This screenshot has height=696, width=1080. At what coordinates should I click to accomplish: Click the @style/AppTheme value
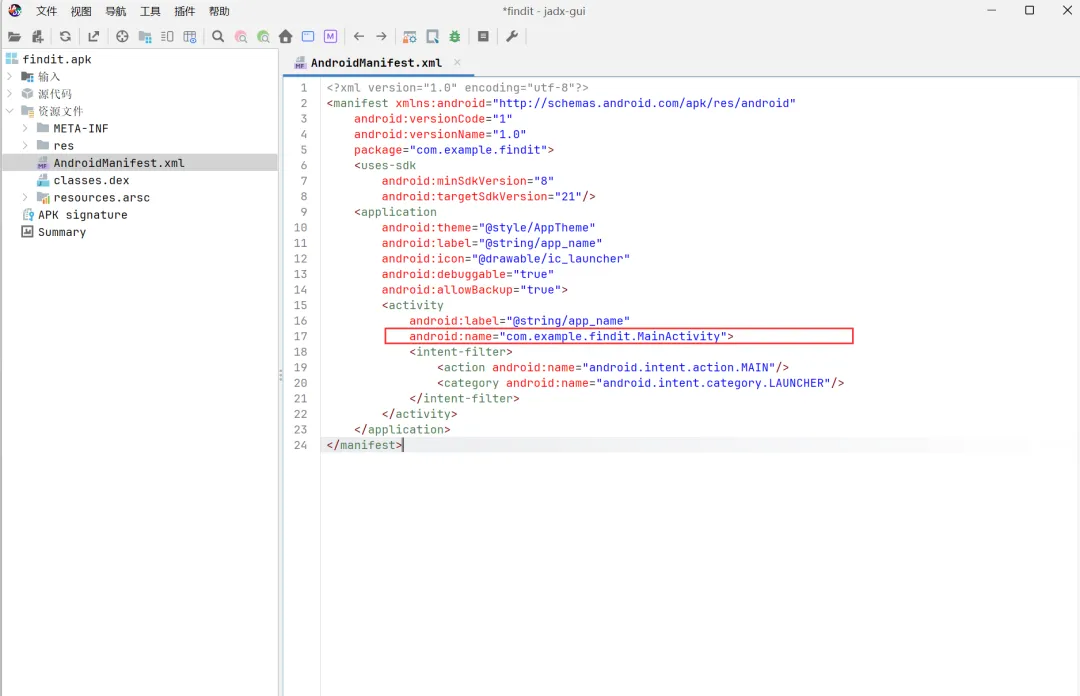tap(537, 227)
